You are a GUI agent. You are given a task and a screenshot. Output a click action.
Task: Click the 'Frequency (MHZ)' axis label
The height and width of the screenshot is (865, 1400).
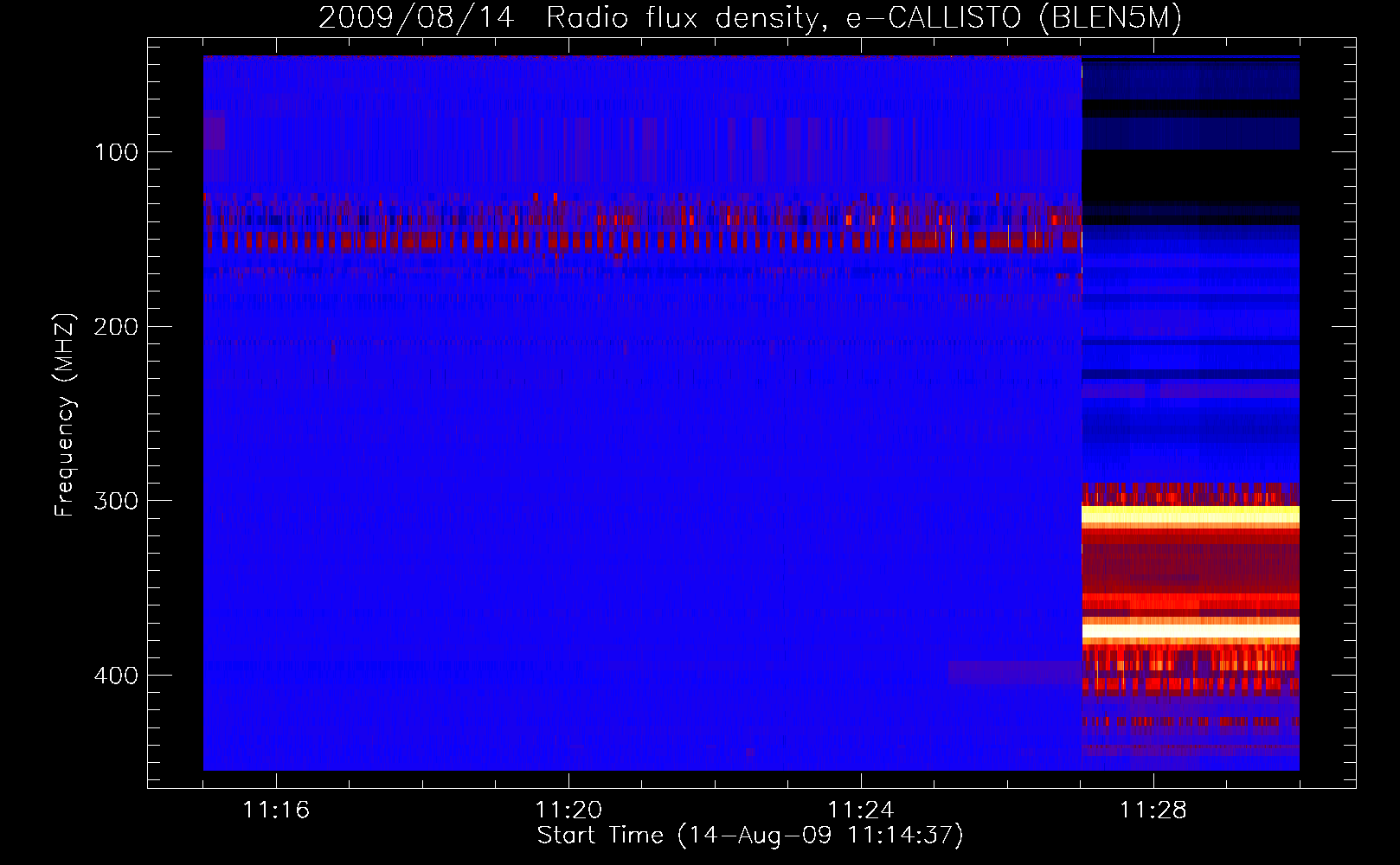pos(65,415)
